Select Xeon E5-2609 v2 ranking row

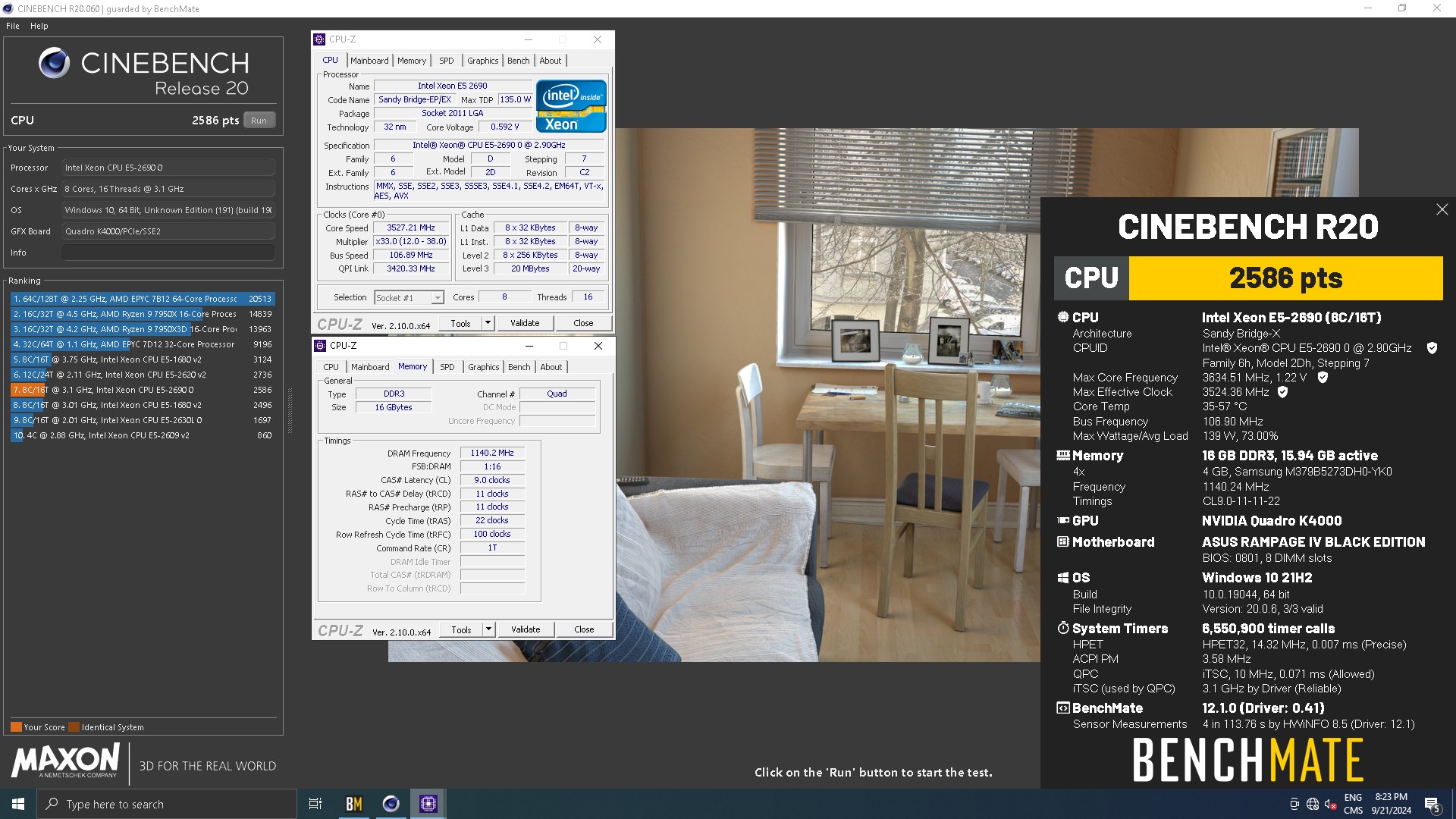tap(143, 435)
